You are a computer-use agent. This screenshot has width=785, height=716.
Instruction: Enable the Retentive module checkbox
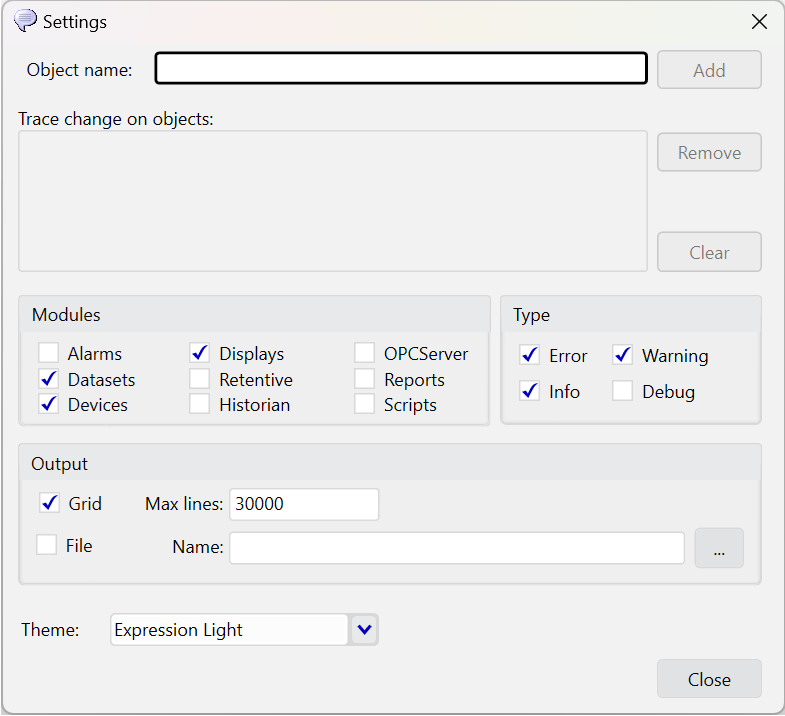200,379
